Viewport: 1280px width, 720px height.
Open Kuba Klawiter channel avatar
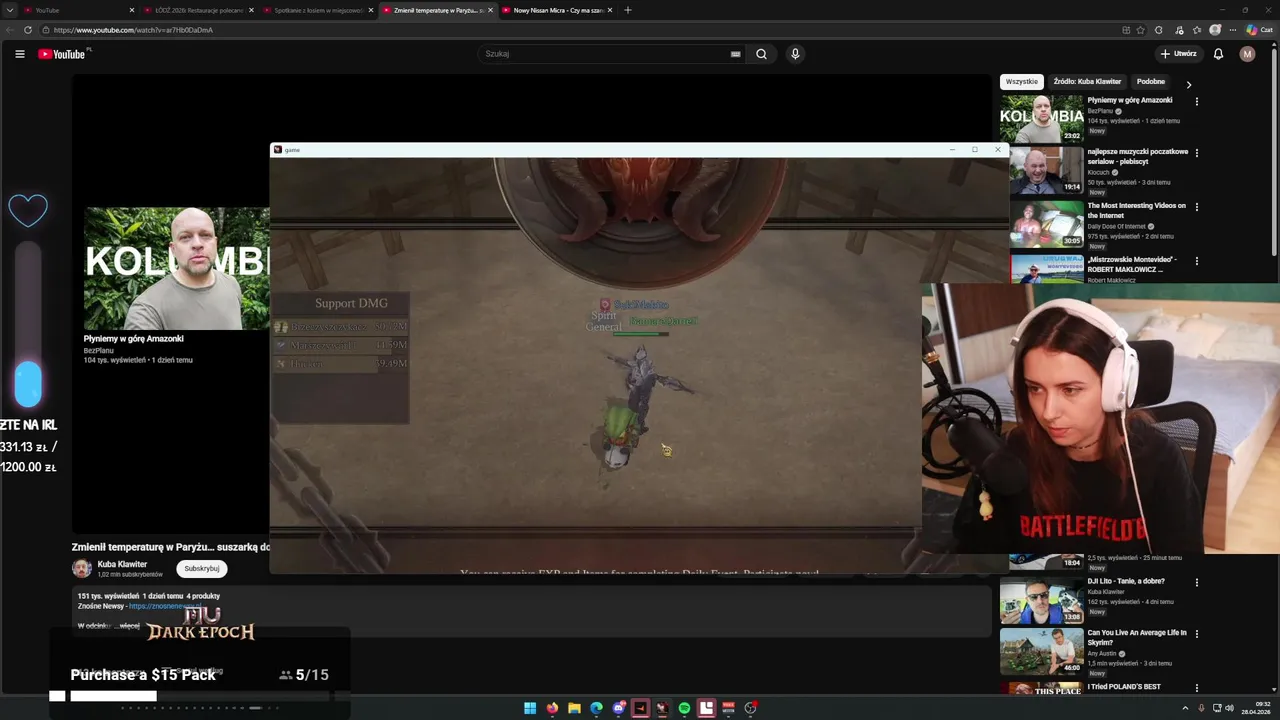click(x=82, y=569)
